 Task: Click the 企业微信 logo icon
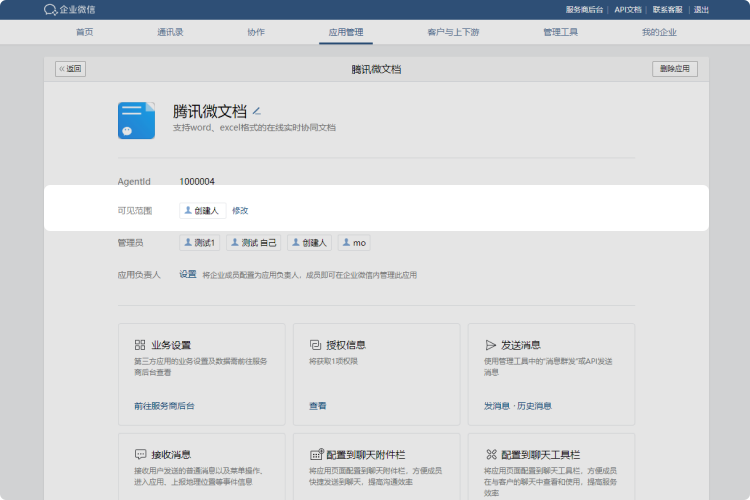pos(50,10)
